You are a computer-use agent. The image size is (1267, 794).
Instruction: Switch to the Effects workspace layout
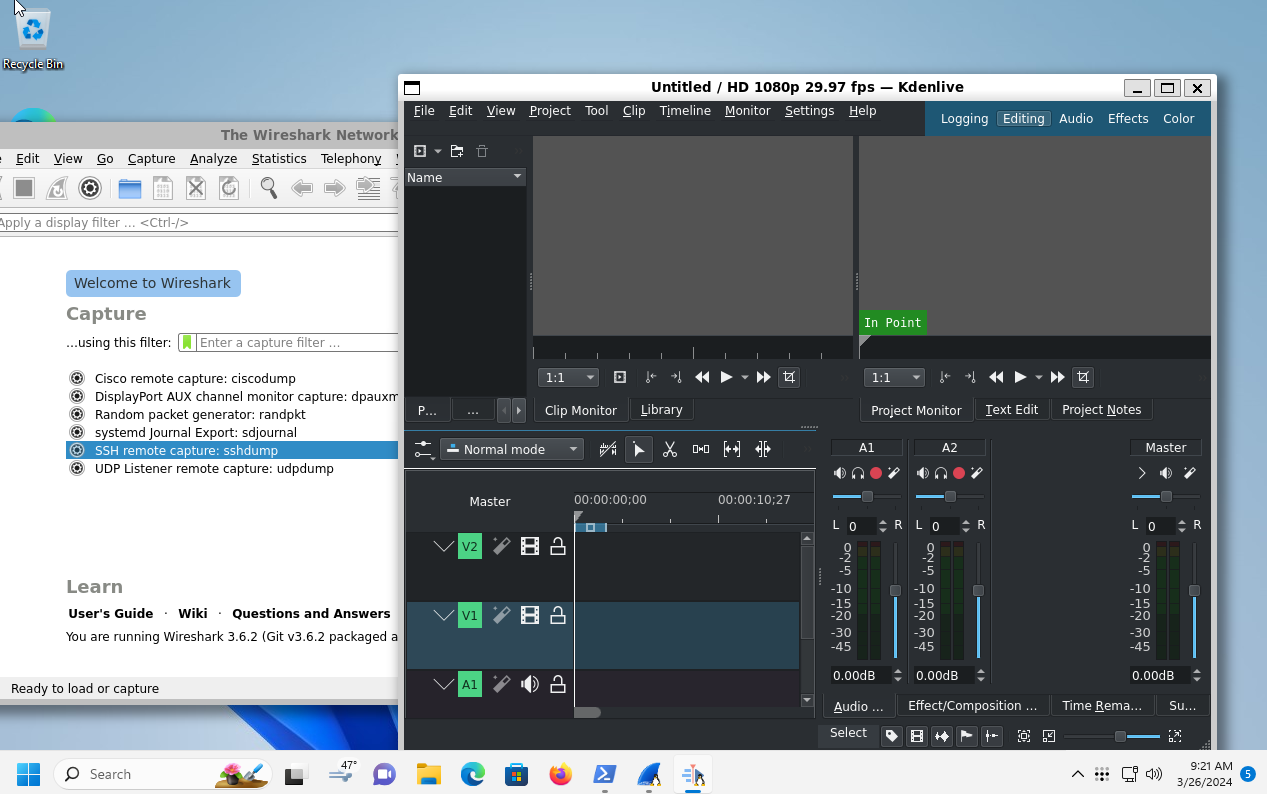click(1128, 118)
